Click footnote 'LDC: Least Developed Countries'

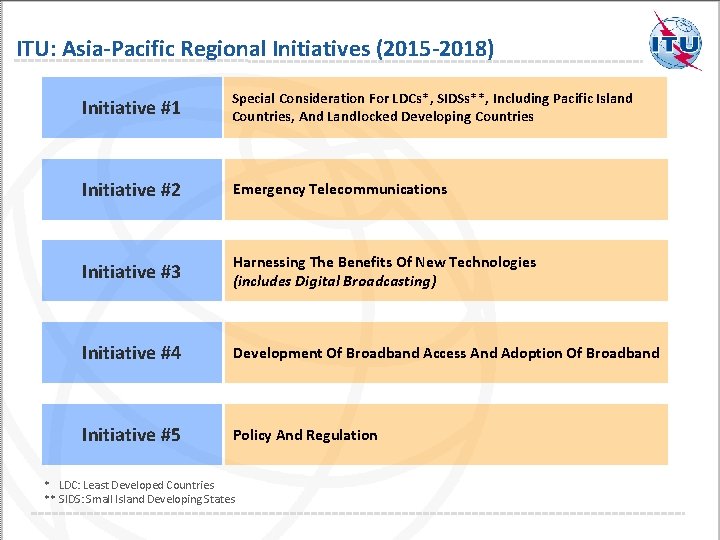(x=136, y=485)
